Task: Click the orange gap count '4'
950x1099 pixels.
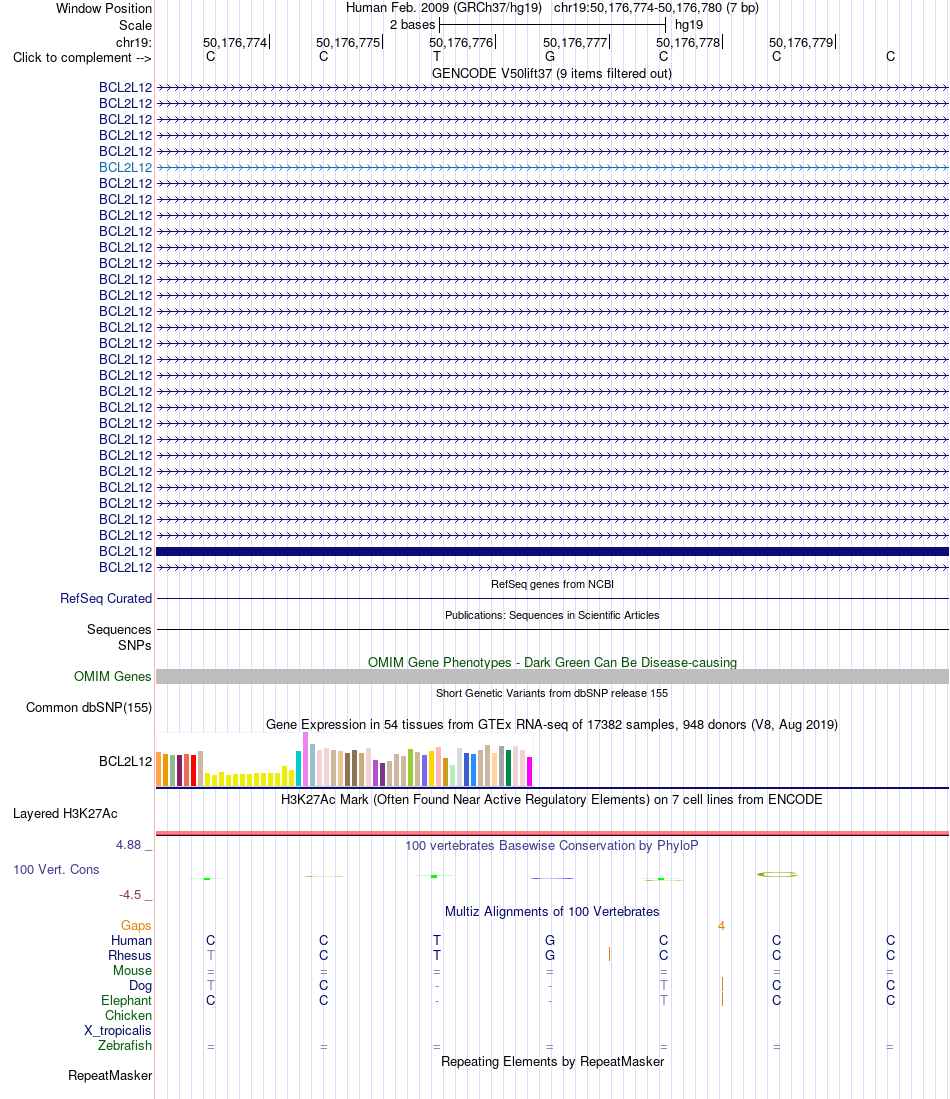Action: tap(721, 927)
